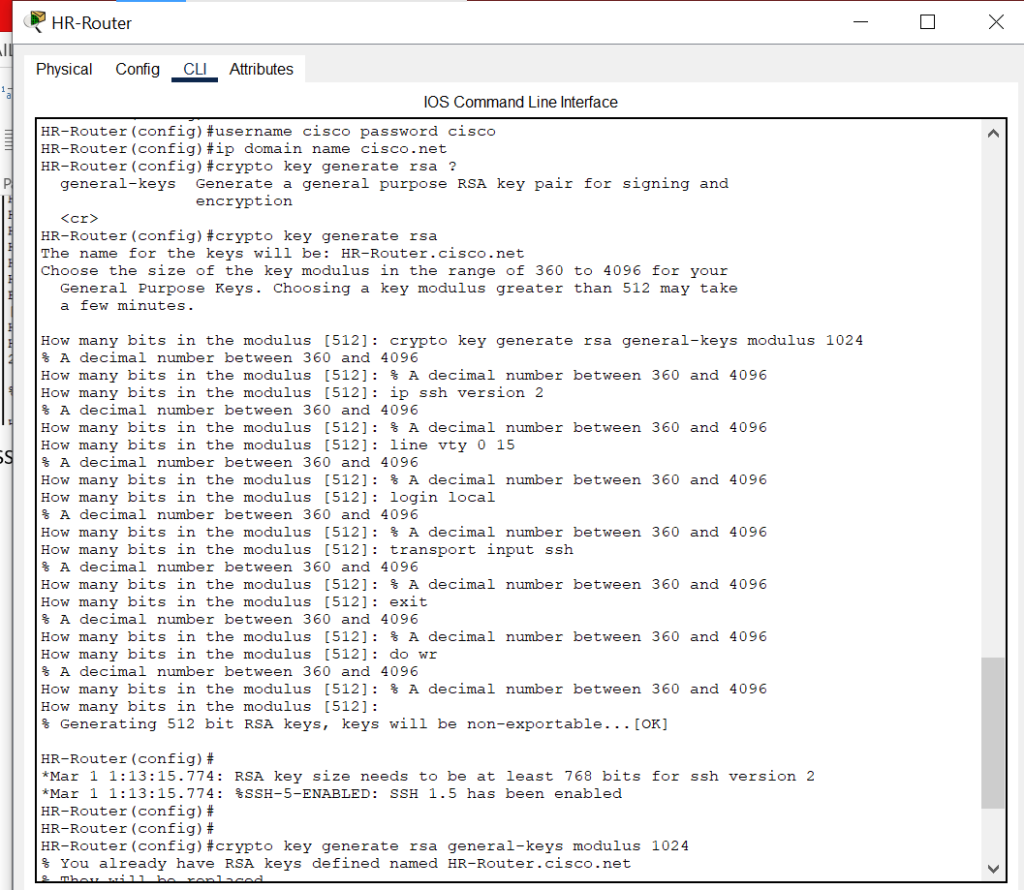The width and height of the screenshot is (1024, 890).
Task: Click the '%SSH-5-ENABLED' log message
Action: (331, 794)
